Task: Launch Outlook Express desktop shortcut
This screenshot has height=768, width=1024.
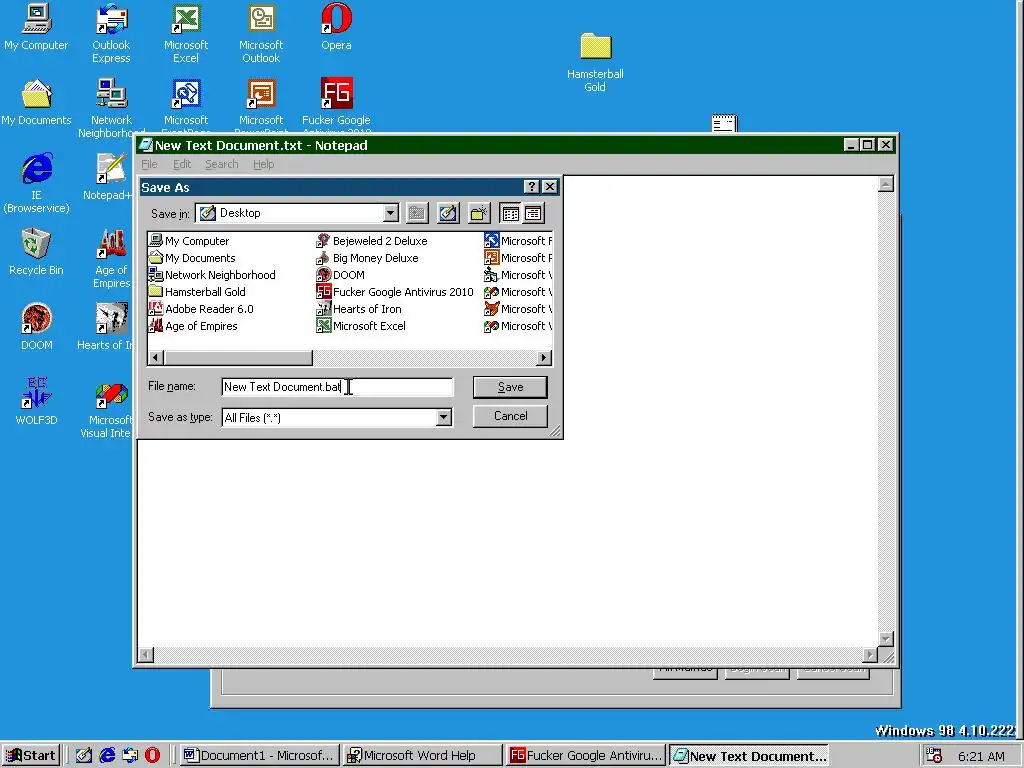Action: coord(111,33)
